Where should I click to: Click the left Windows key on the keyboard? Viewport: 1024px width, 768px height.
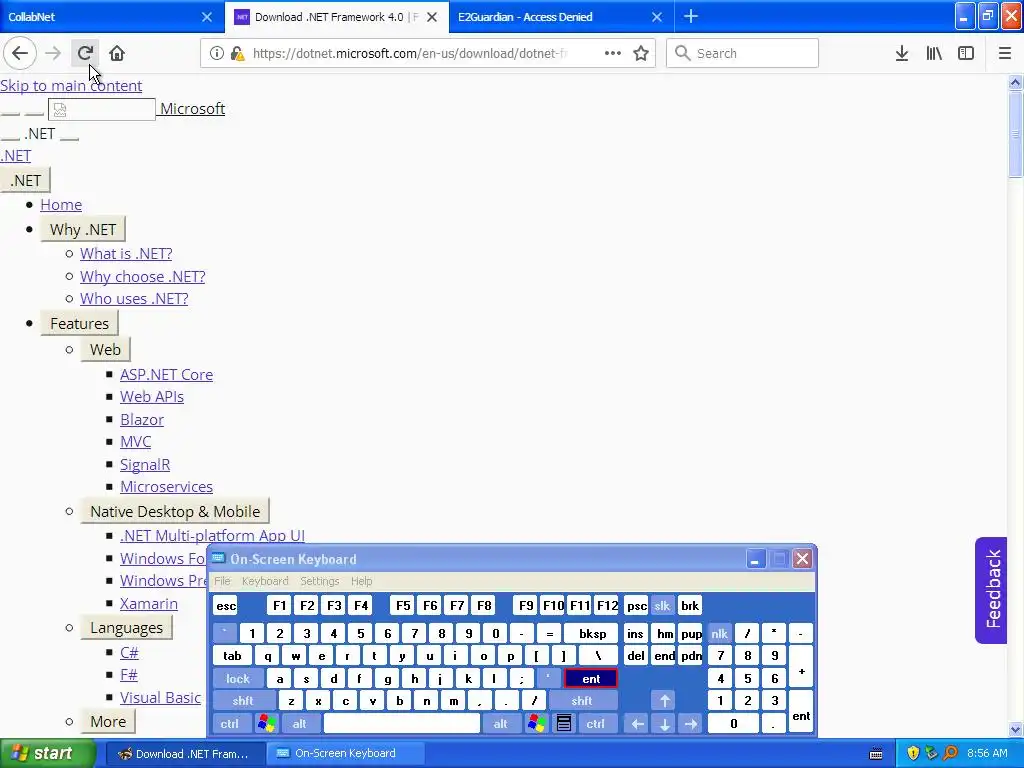[266, 723]
